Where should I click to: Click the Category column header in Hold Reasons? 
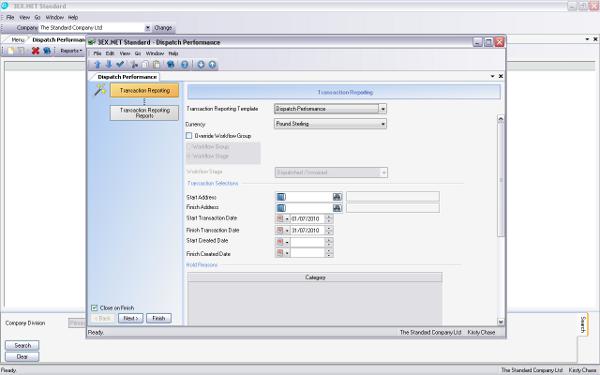pos(315,277)
